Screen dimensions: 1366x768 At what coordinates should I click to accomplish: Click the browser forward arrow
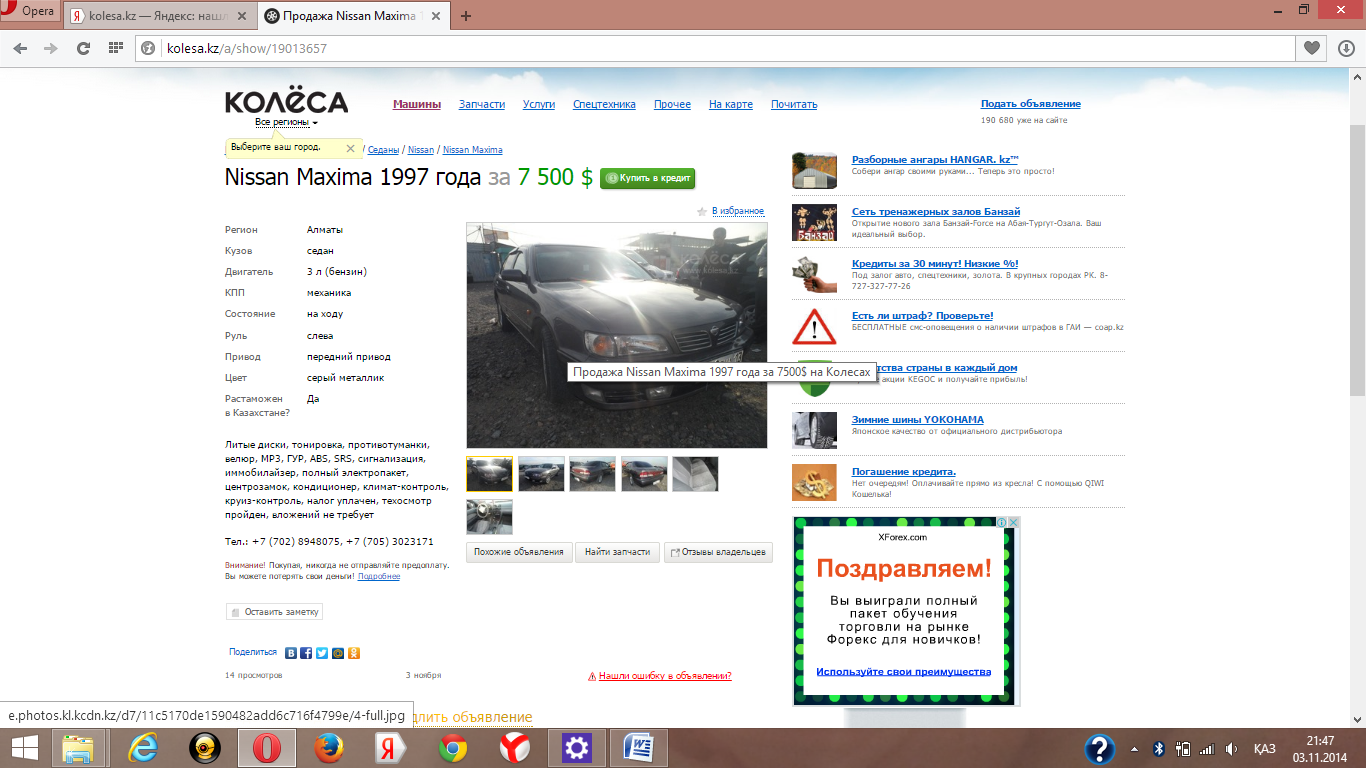coord(49,48)
